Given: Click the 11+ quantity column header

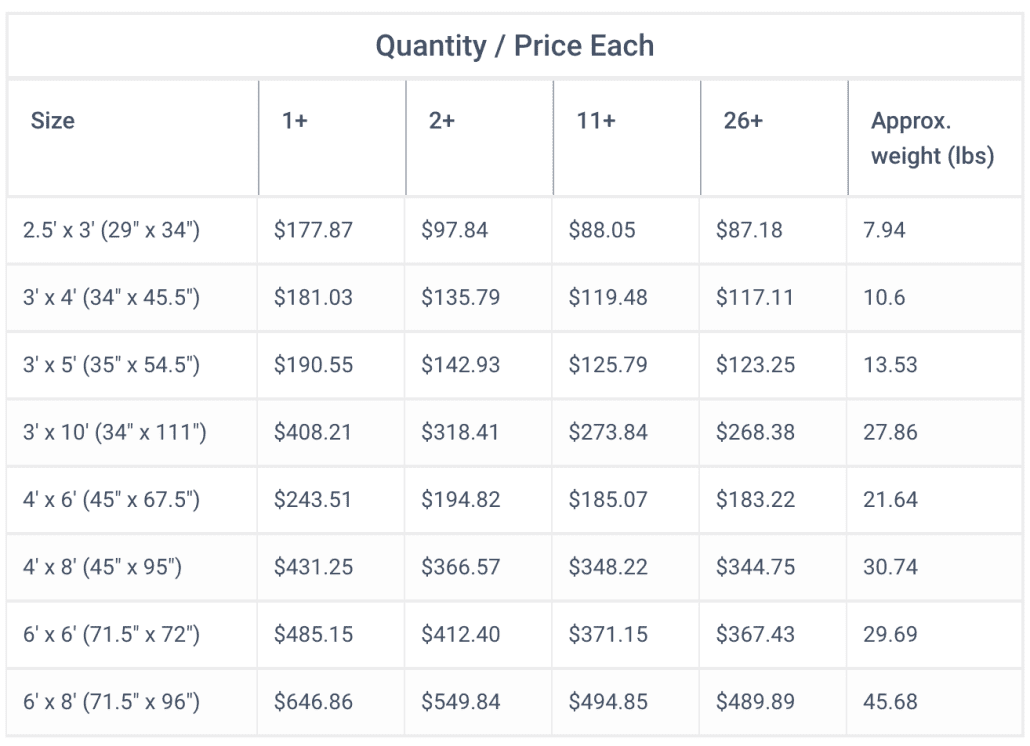Looking at the screenshot, I should (596, 121).
